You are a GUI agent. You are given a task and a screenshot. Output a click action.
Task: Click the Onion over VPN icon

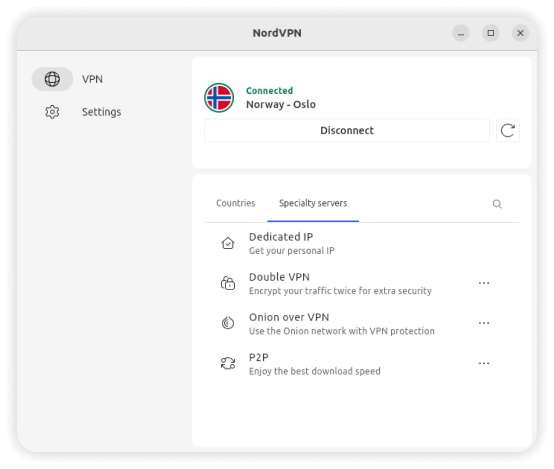[x=228, y=323]
